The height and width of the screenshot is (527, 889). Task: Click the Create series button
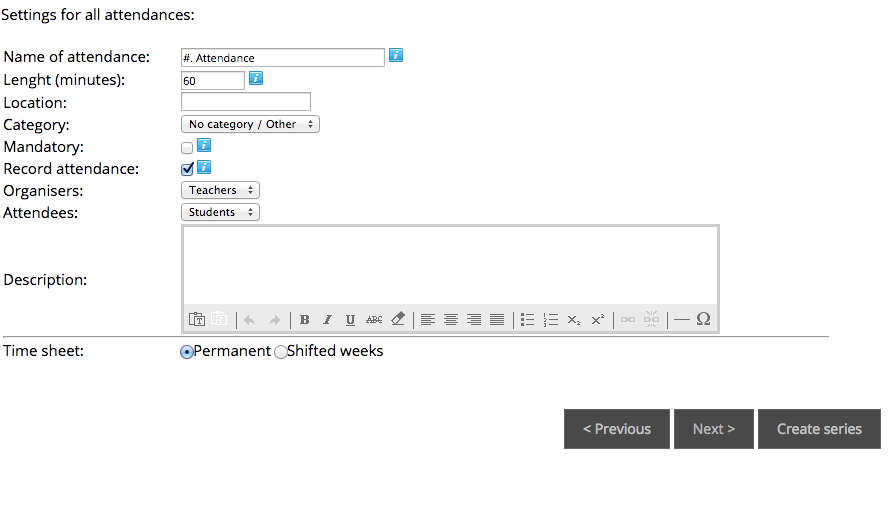819,429
